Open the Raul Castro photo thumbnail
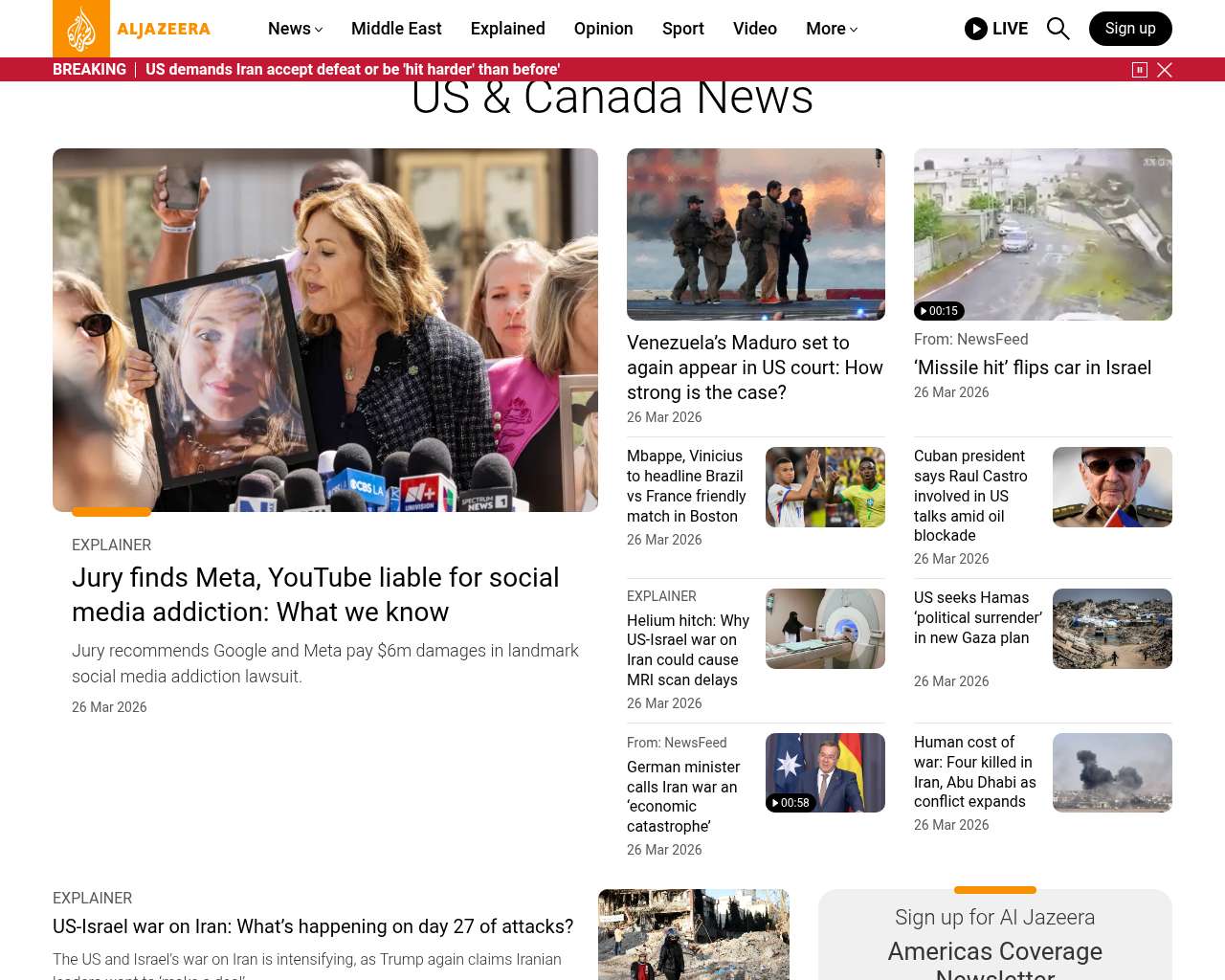 [x=1112, y=487]
